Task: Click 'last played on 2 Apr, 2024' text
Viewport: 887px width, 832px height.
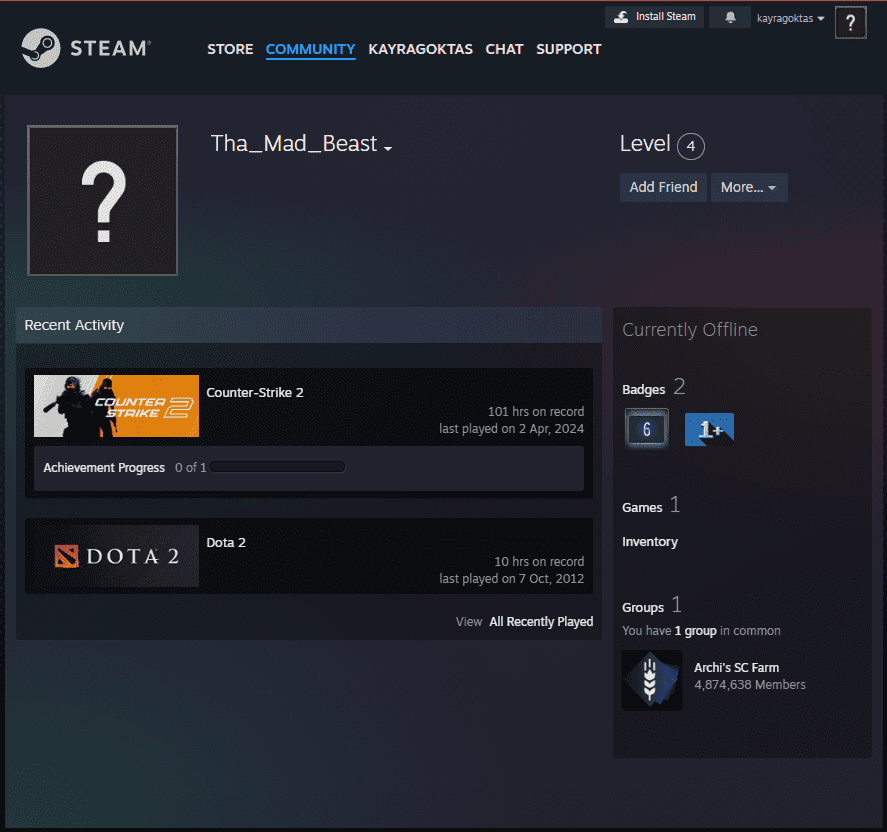Action: [x=511, y=429]
